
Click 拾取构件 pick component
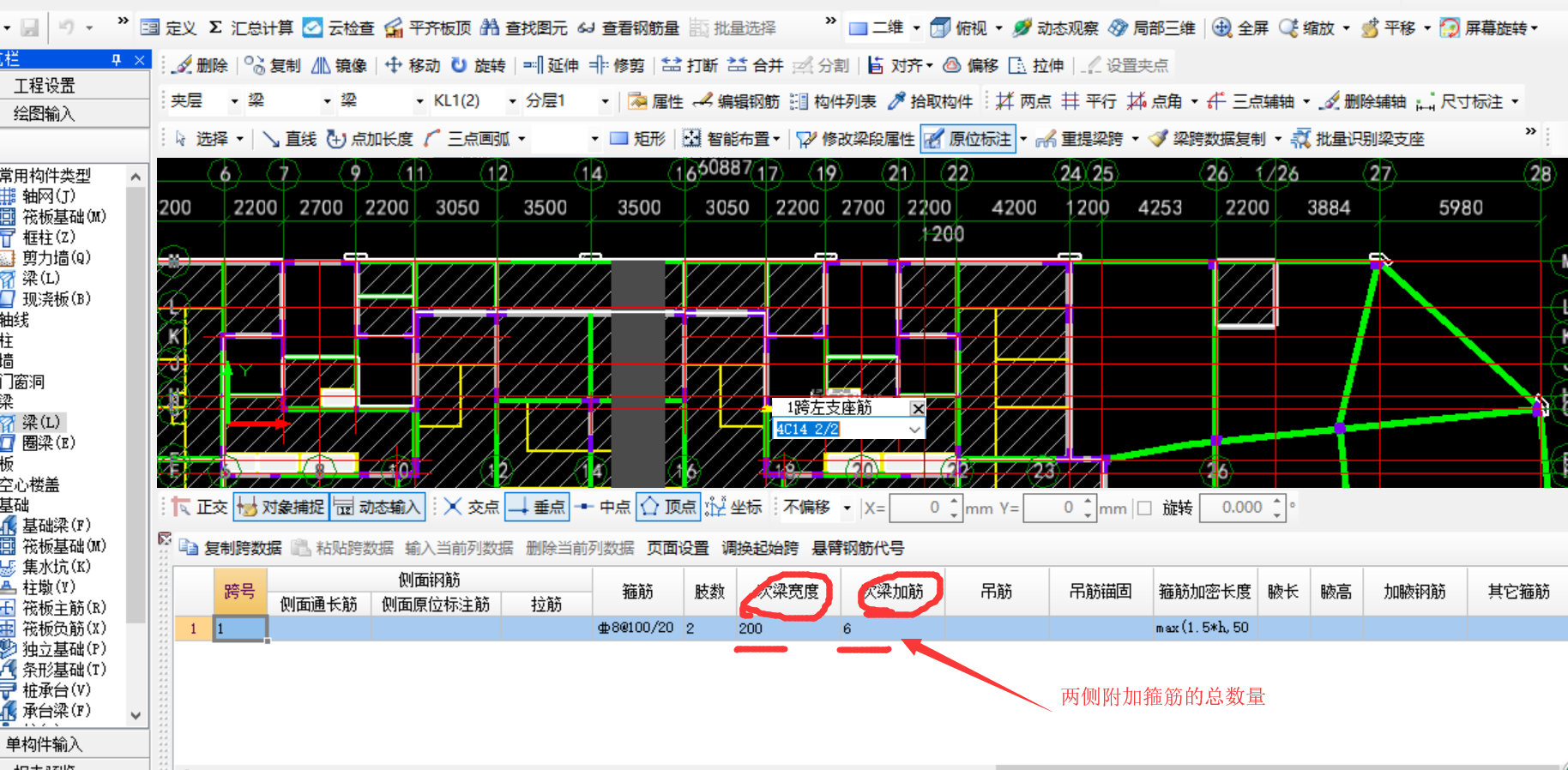tap(931, 101)
